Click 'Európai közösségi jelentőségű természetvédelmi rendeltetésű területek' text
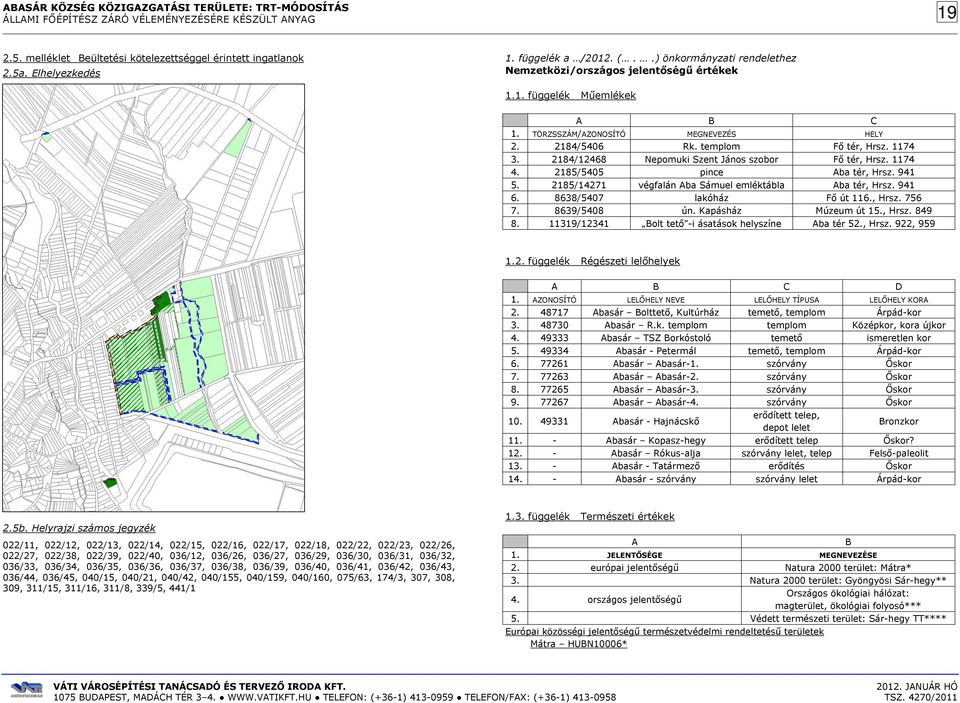The image size is (960, 703). (664, 631)
